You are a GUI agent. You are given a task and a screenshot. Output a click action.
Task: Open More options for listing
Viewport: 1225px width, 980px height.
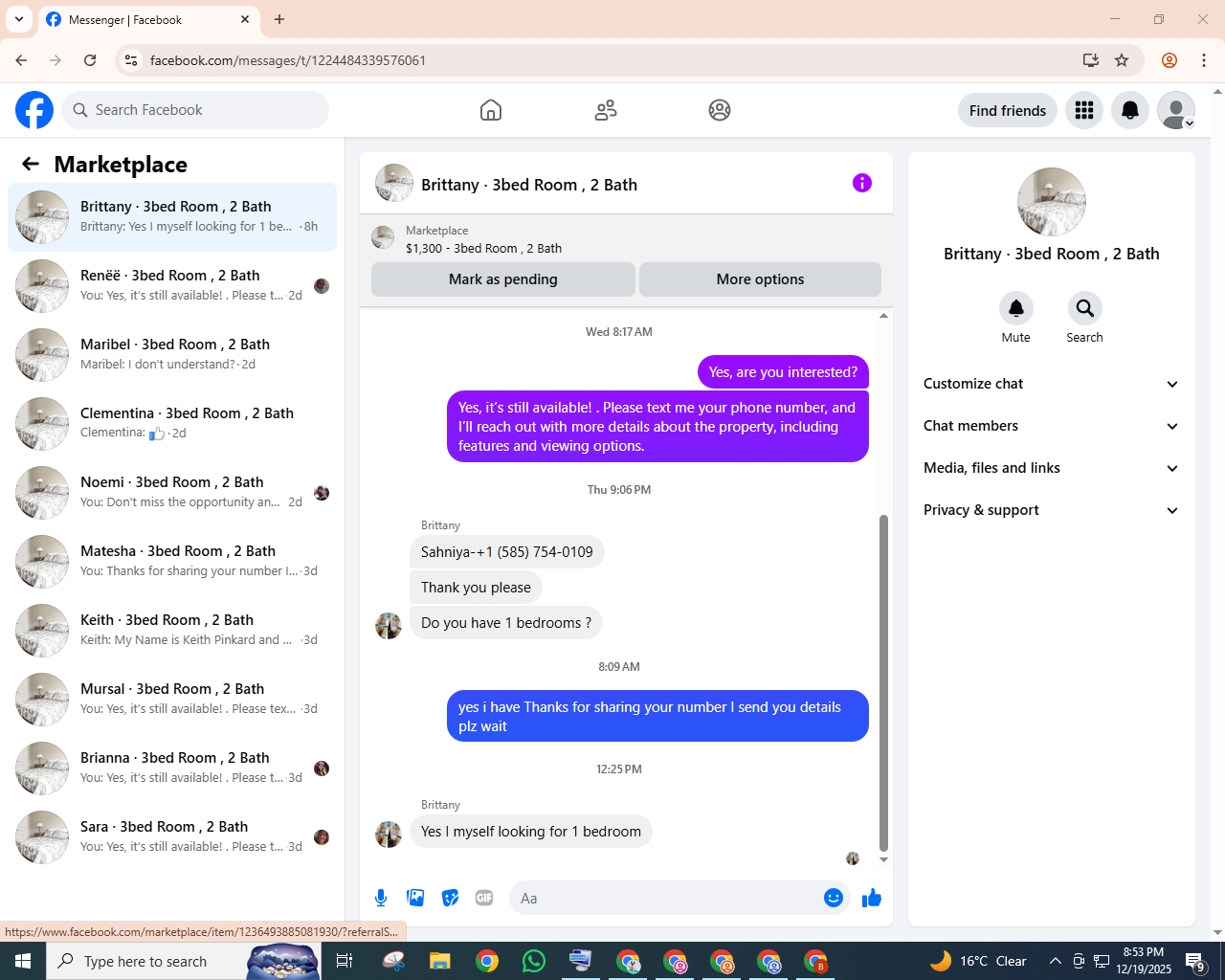click(760, 279)
